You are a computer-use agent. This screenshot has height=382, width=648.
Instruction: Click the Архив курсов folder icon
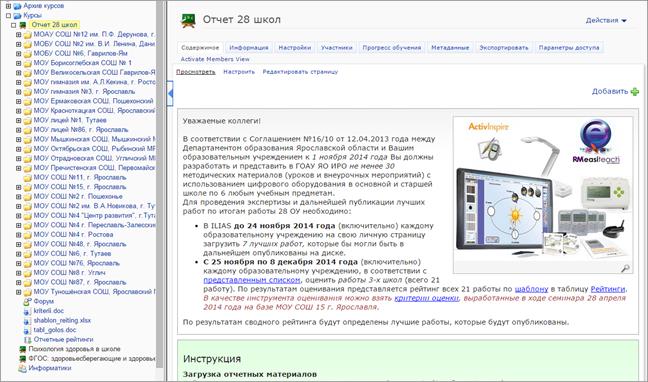[x=17, y=6]
